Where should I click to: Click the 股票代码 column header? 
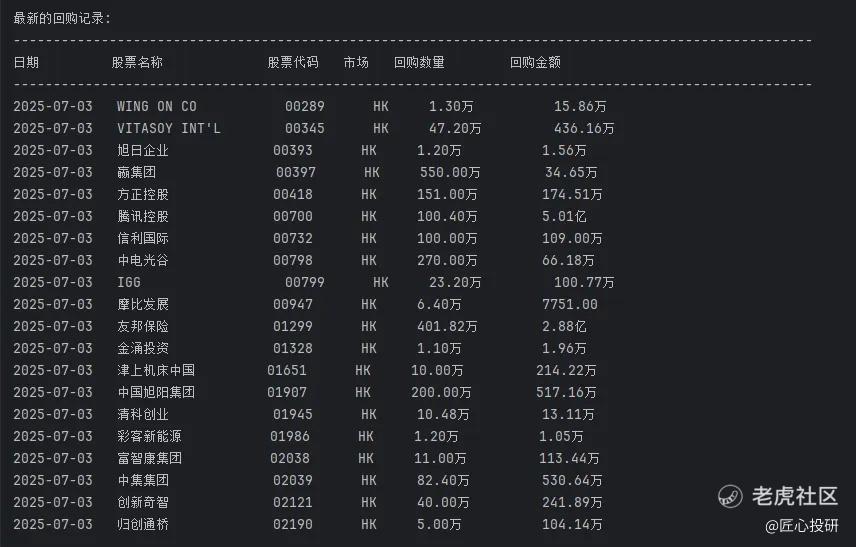point(293,62)
